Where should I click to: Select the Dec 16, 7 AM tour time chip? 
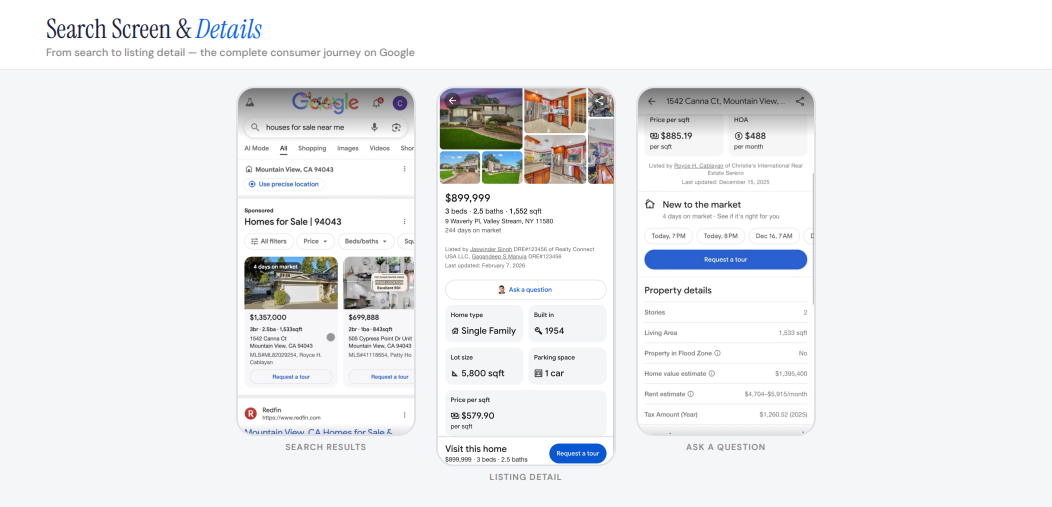tap(774, 236)
